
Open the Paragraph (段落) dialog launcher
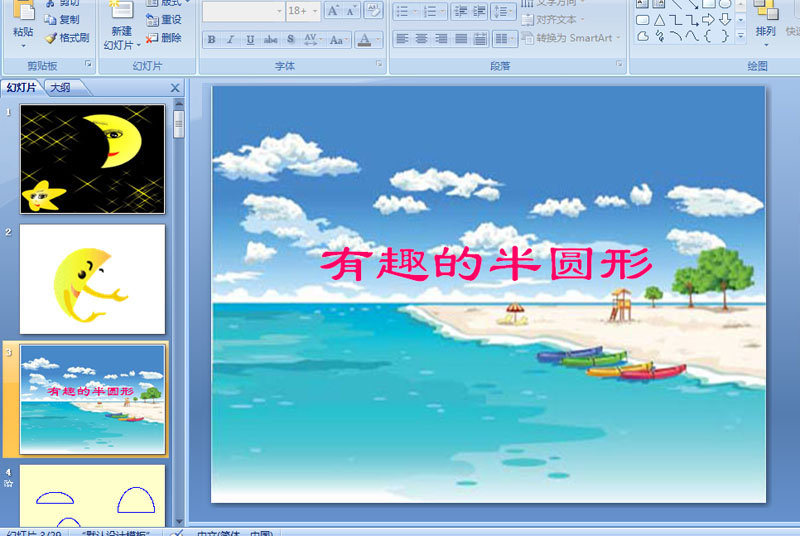(619, 64)
